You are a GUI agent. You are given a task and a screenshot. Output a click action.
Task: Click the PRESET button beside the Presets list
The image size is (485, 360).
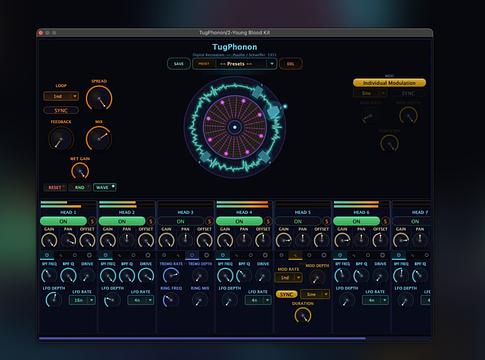coord(204,64)
